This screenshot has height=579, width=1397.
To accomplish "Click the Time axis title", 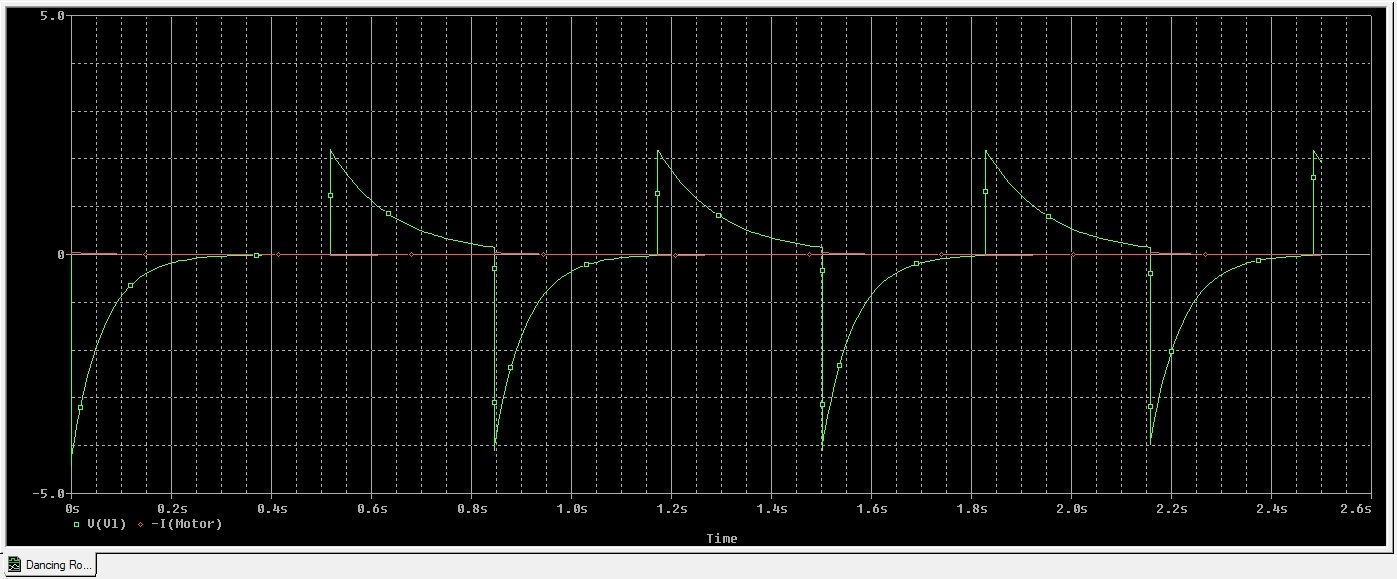I will (723, 538).
